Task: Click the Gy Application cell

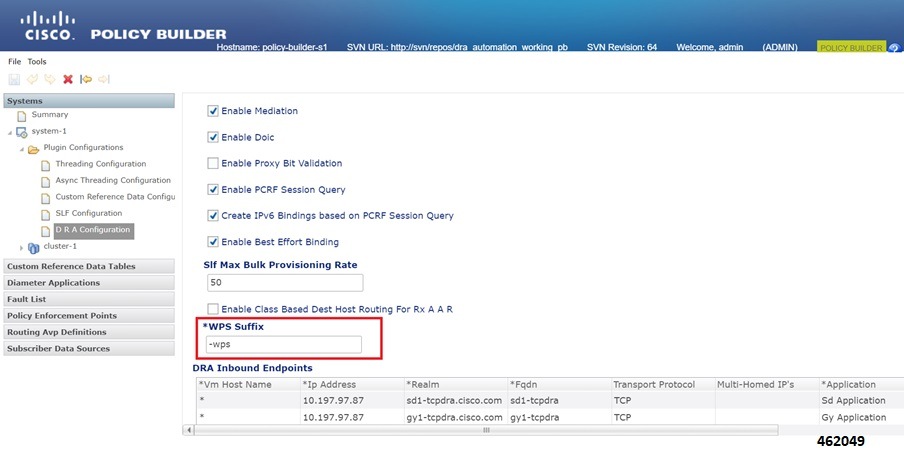Action: 853,417
